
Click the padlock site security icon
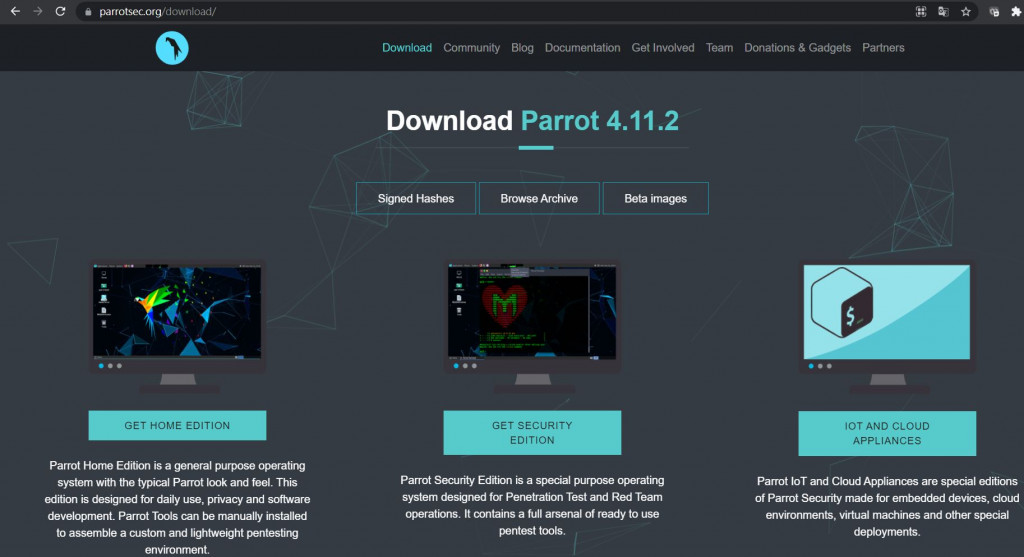point(88,12)
